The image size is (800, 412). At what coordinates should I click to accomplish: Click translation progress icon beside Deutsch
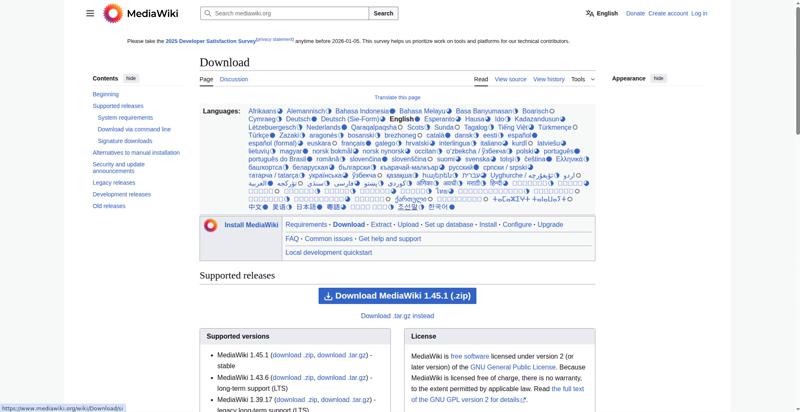point(316,119)
